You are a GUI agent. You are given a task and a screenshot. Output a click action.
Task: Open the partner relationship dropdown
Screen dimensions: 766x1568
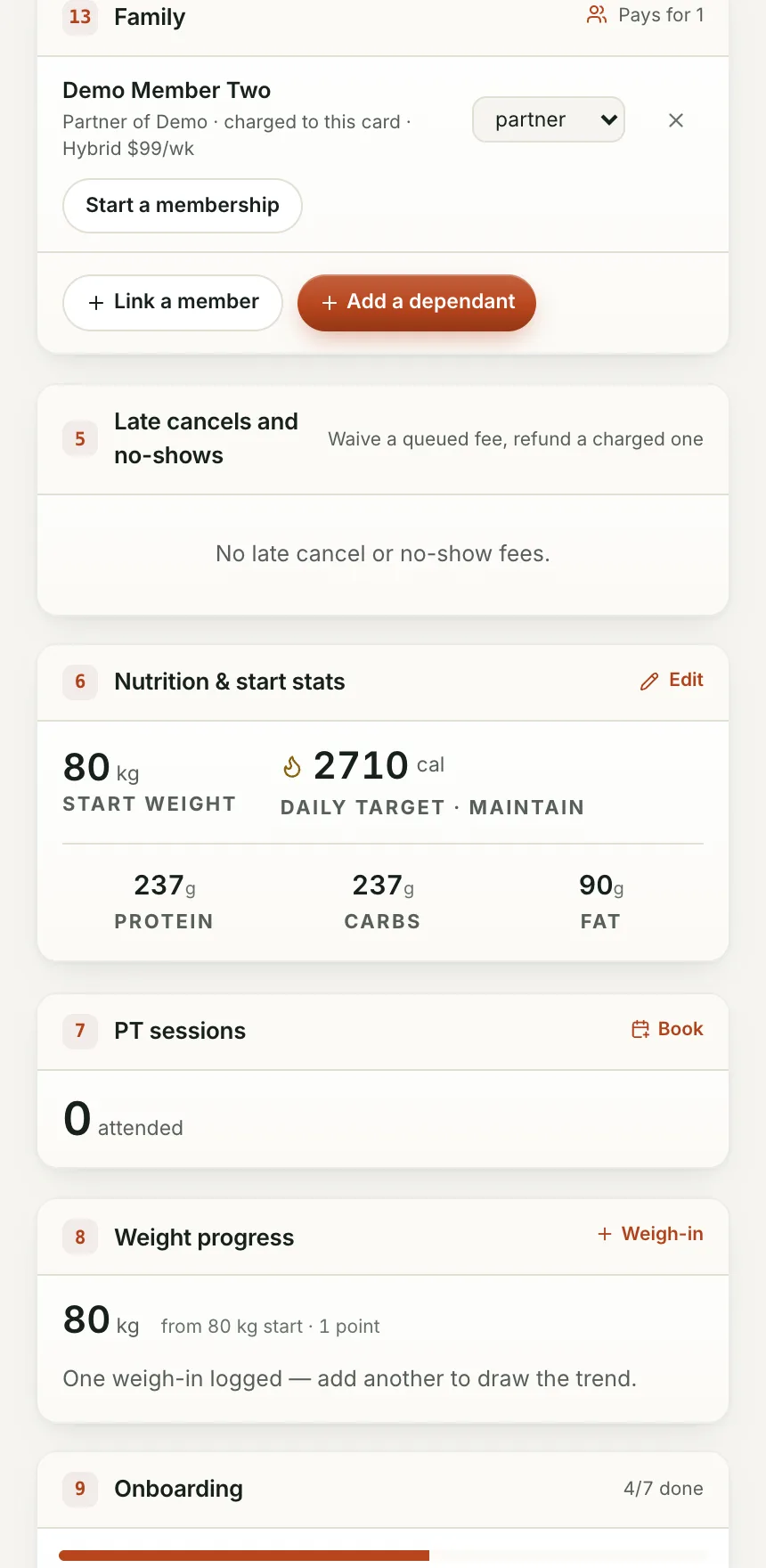tap(549, 119)
